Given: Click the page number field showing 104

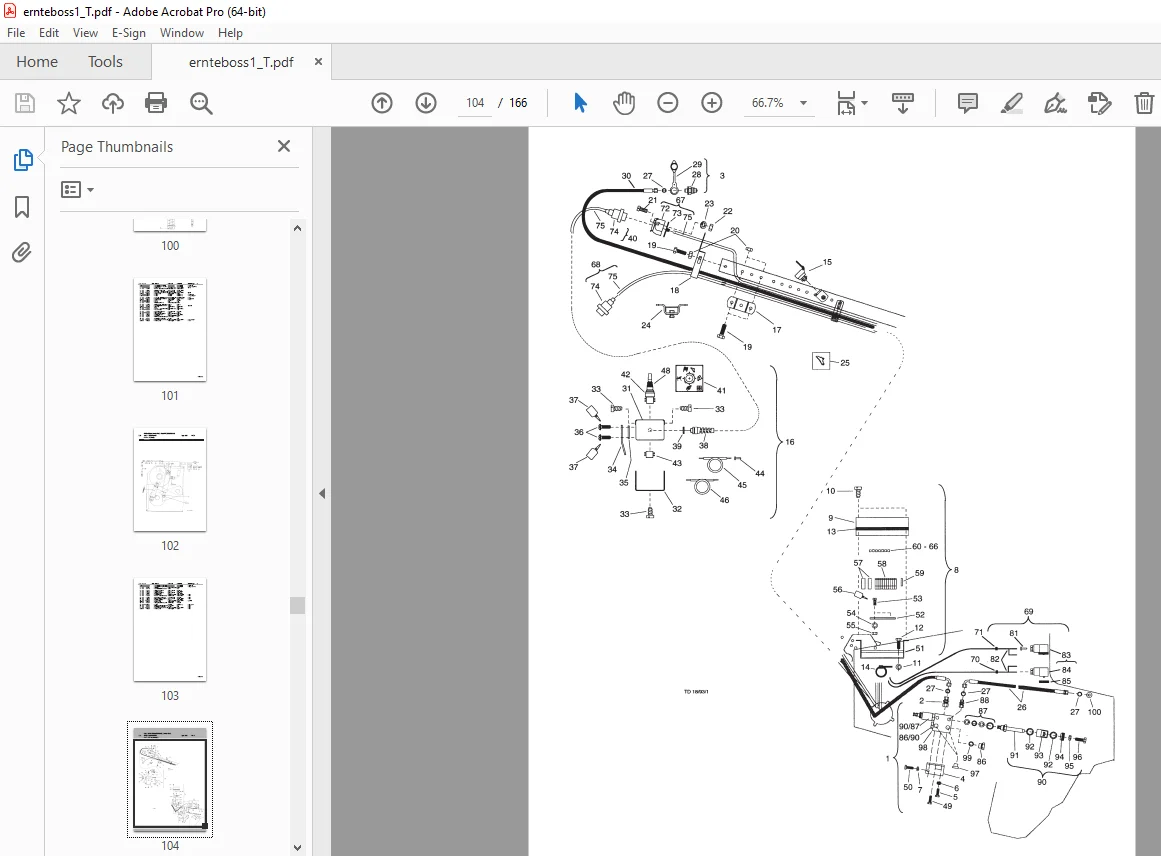Looking at the screenshot, I should (x=475, y=103).
